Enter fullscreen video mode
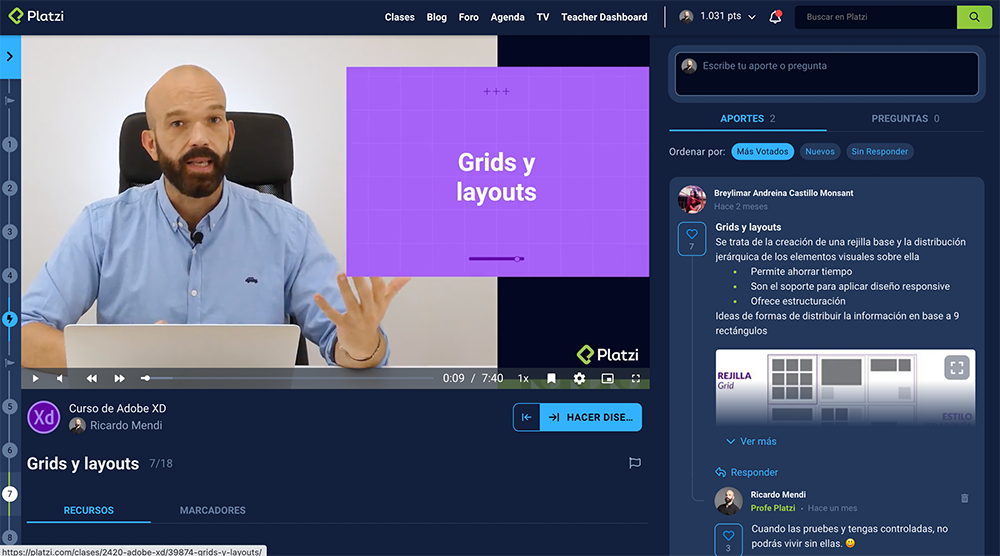Image resolution: width=1000 pixels, height=556 pixels. point(635,378)
